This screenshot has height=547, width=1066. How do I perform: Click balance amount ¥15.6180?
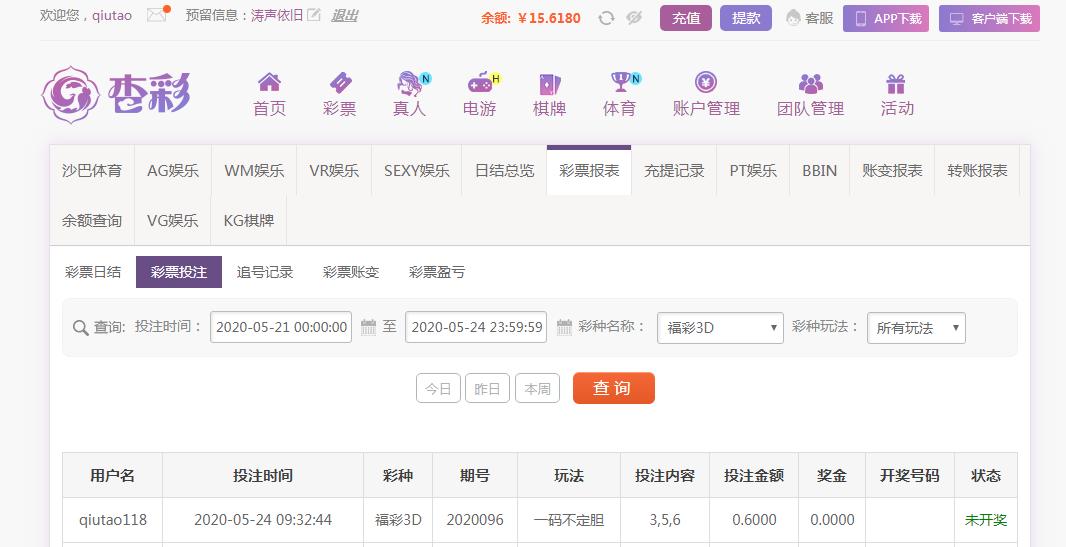(x=549, y=18)
